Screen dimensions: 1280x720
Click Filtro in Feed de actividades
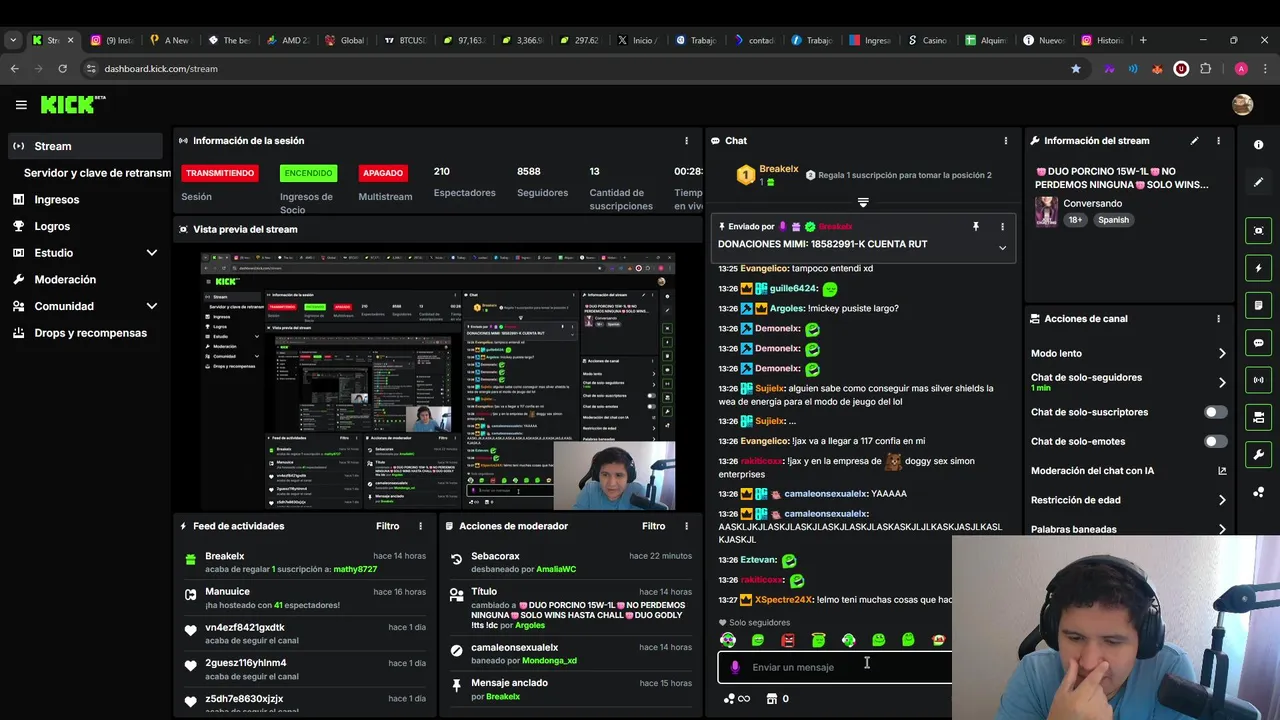387,526
